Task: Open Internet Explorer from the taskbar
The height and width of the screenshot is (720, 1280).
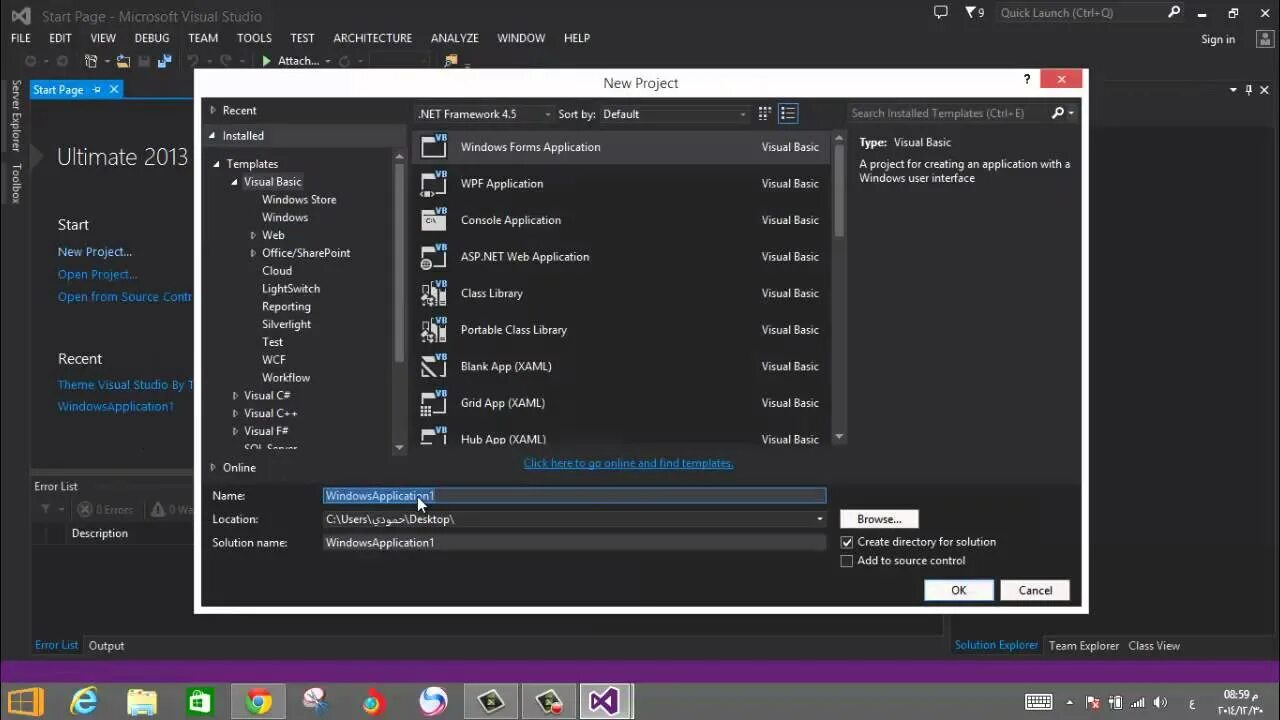Action: click(84, 702)
